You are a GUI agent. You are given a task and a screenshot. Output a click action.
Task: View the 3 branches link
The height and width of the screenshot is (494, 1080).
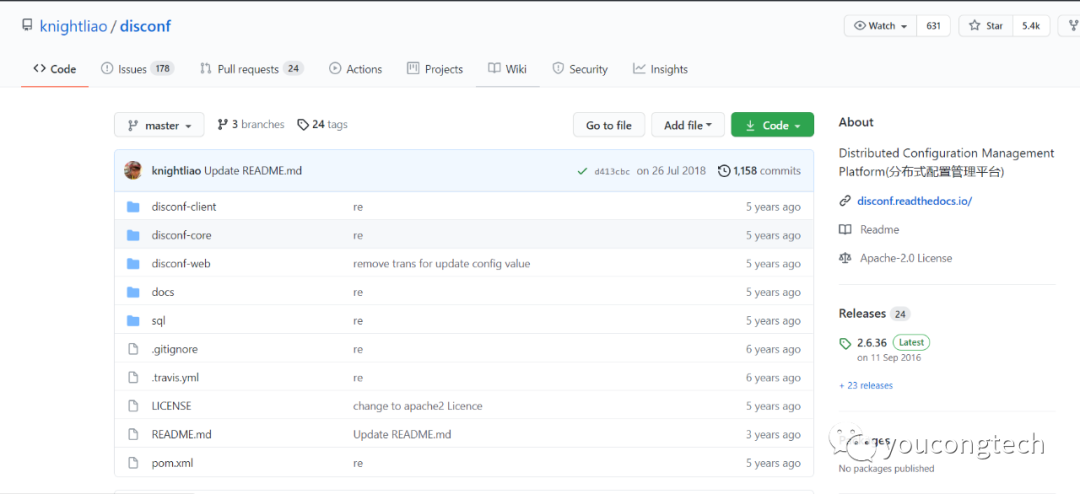coord(251,125)
